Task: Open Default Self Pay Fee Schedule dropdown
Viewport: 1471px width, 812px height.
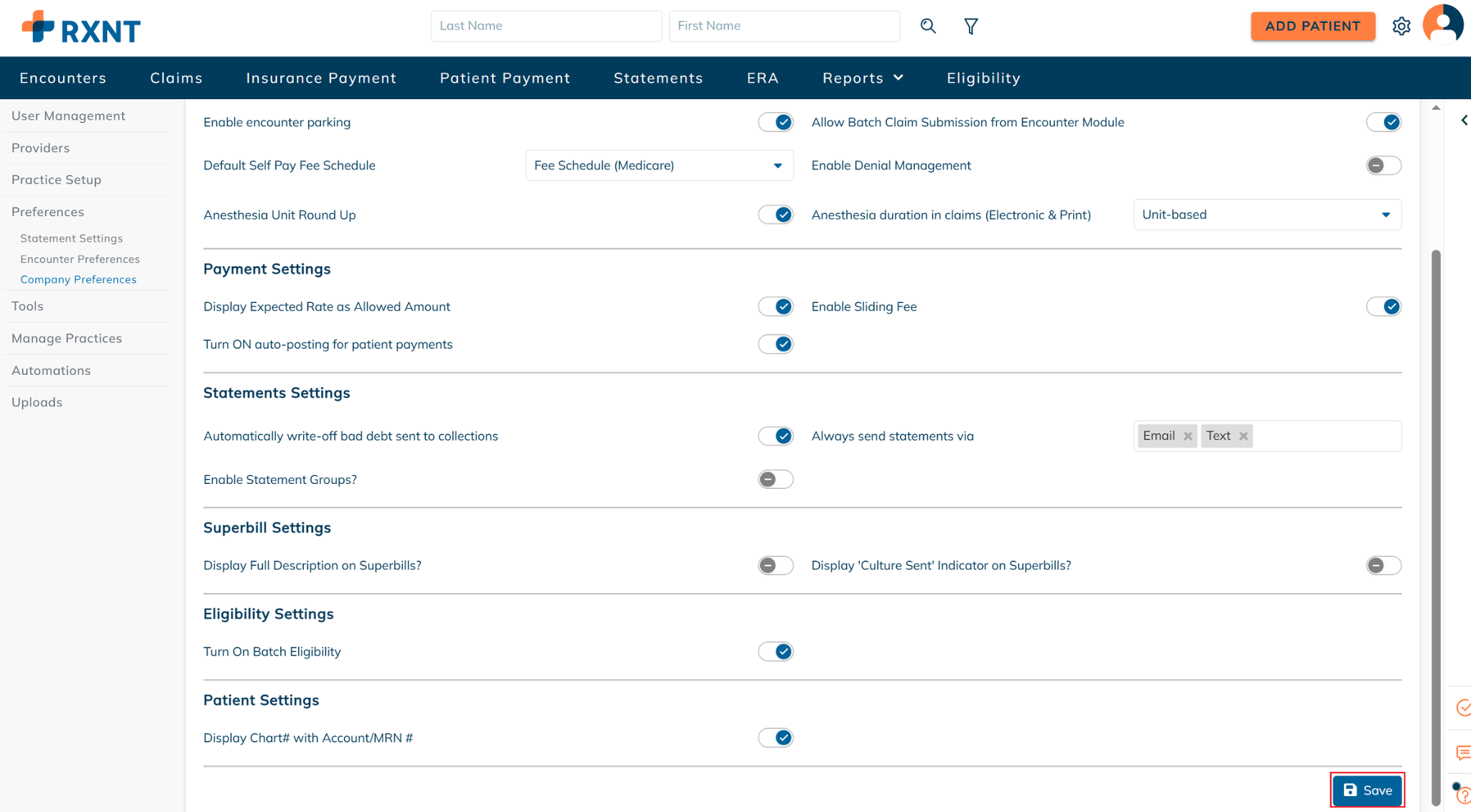Action: [659, 166]
